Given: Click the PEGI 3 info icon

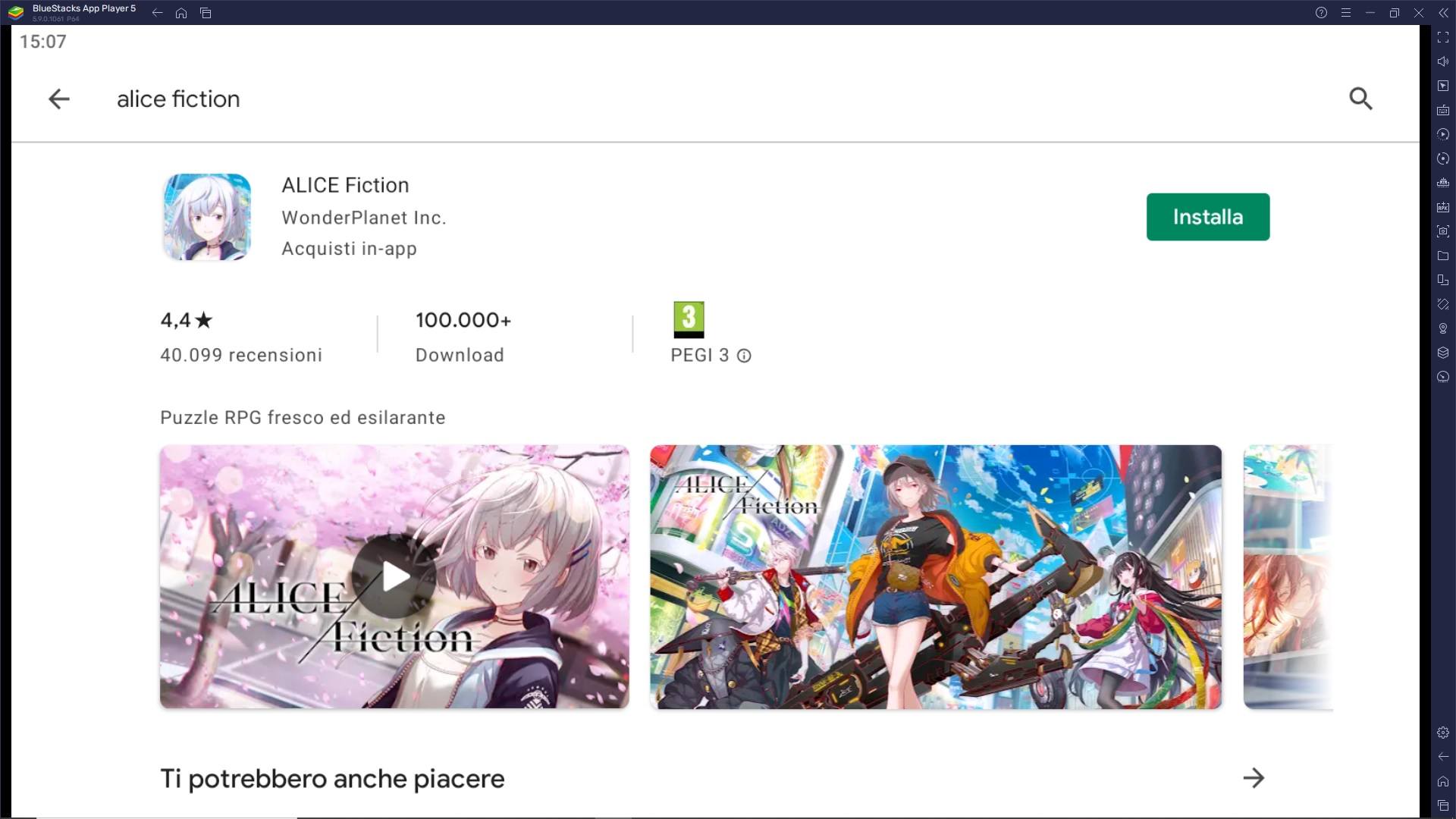Looking at the screenshot, I should click(x=744, y=356).
